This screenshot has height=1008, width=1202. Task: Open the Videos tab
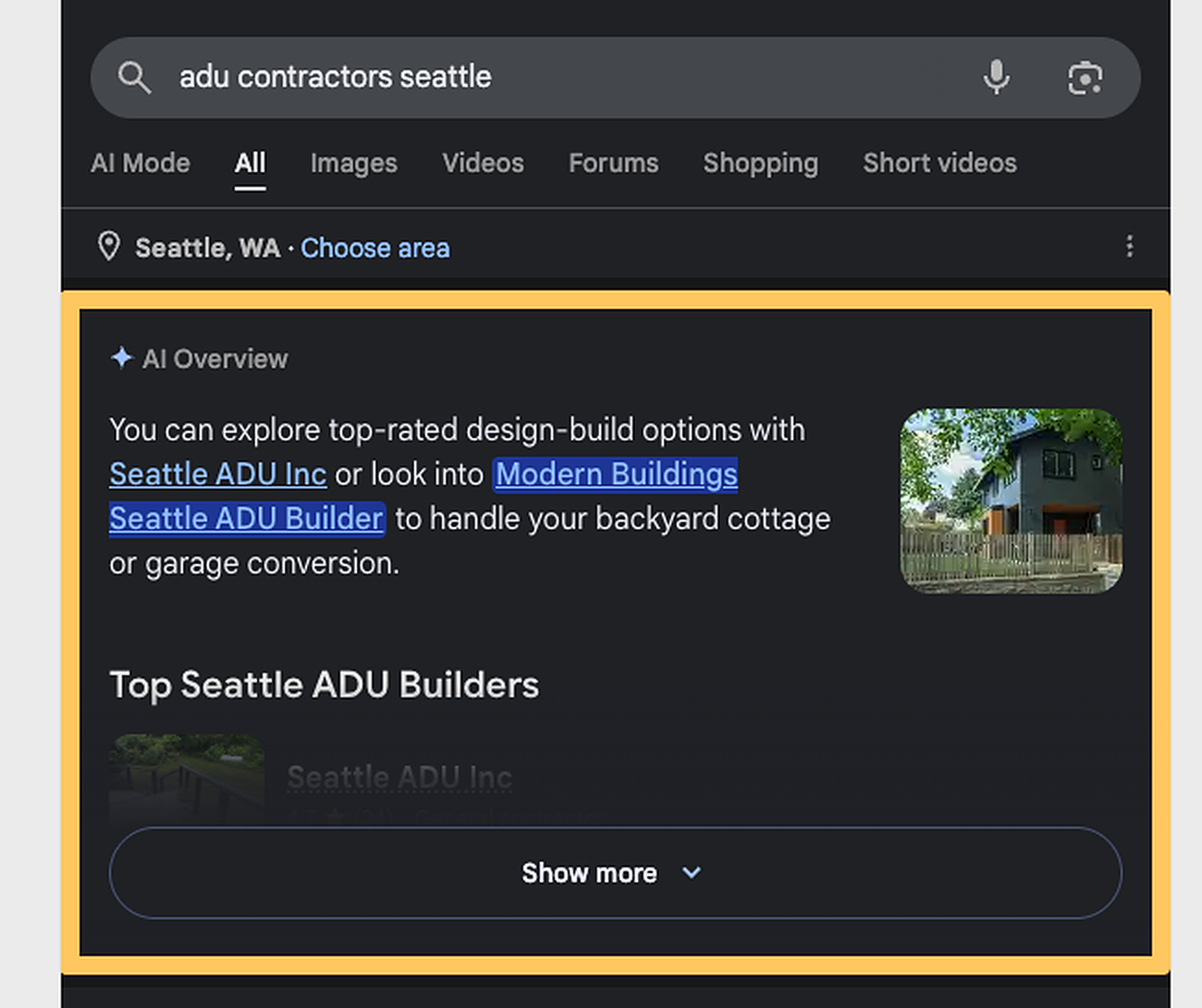[483, 164]
